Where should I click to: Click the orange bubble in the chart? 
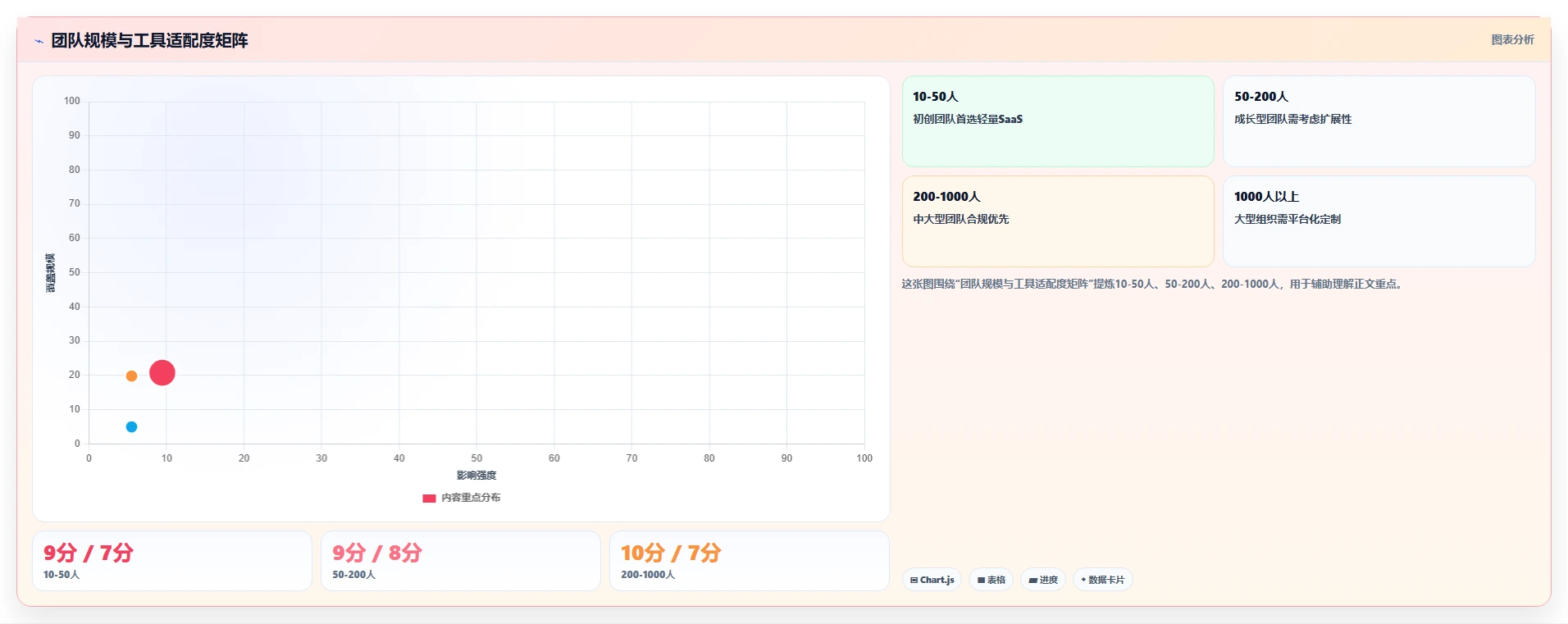pos(131,376)
